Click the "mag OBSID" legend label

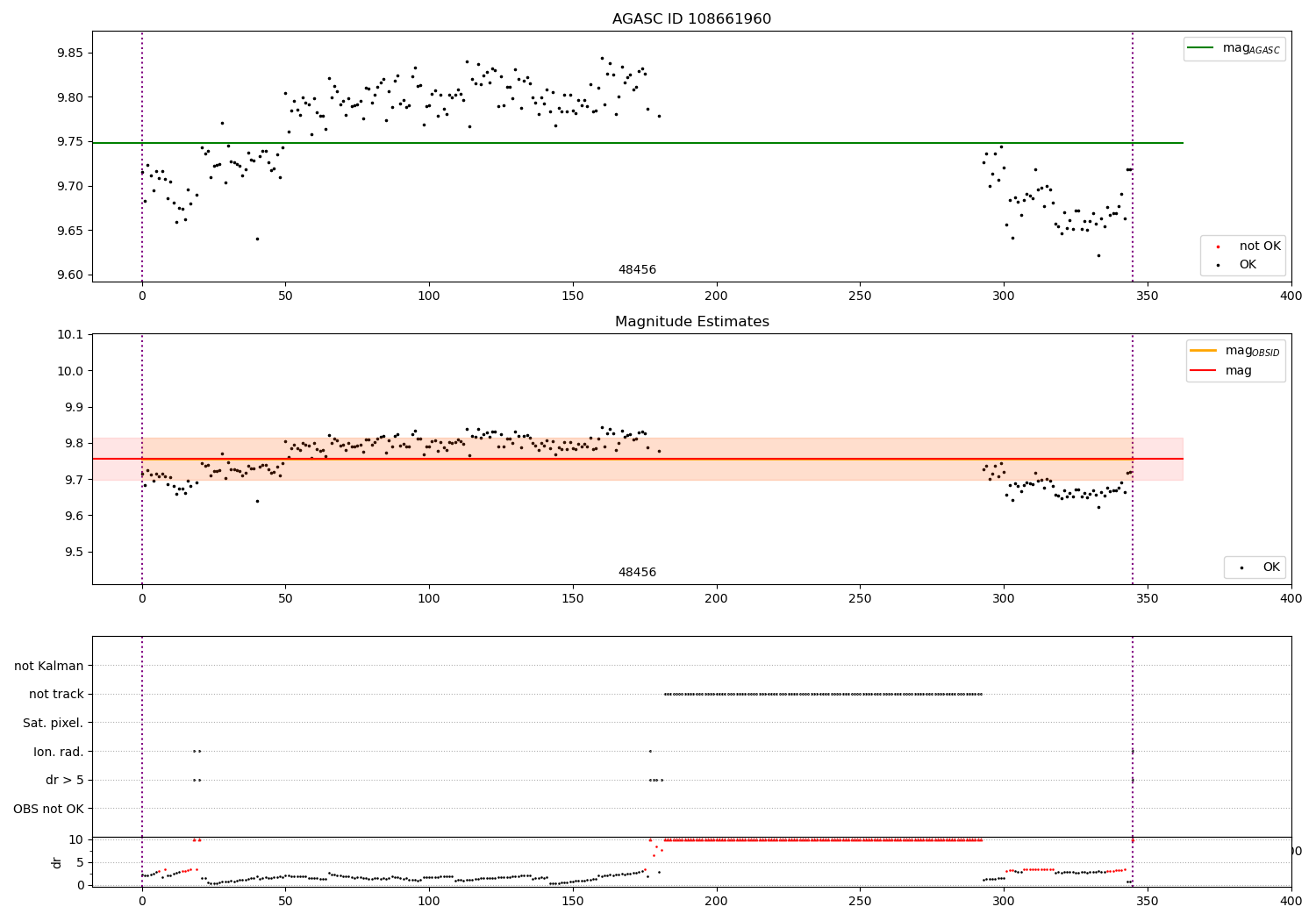click(1252, 351)
